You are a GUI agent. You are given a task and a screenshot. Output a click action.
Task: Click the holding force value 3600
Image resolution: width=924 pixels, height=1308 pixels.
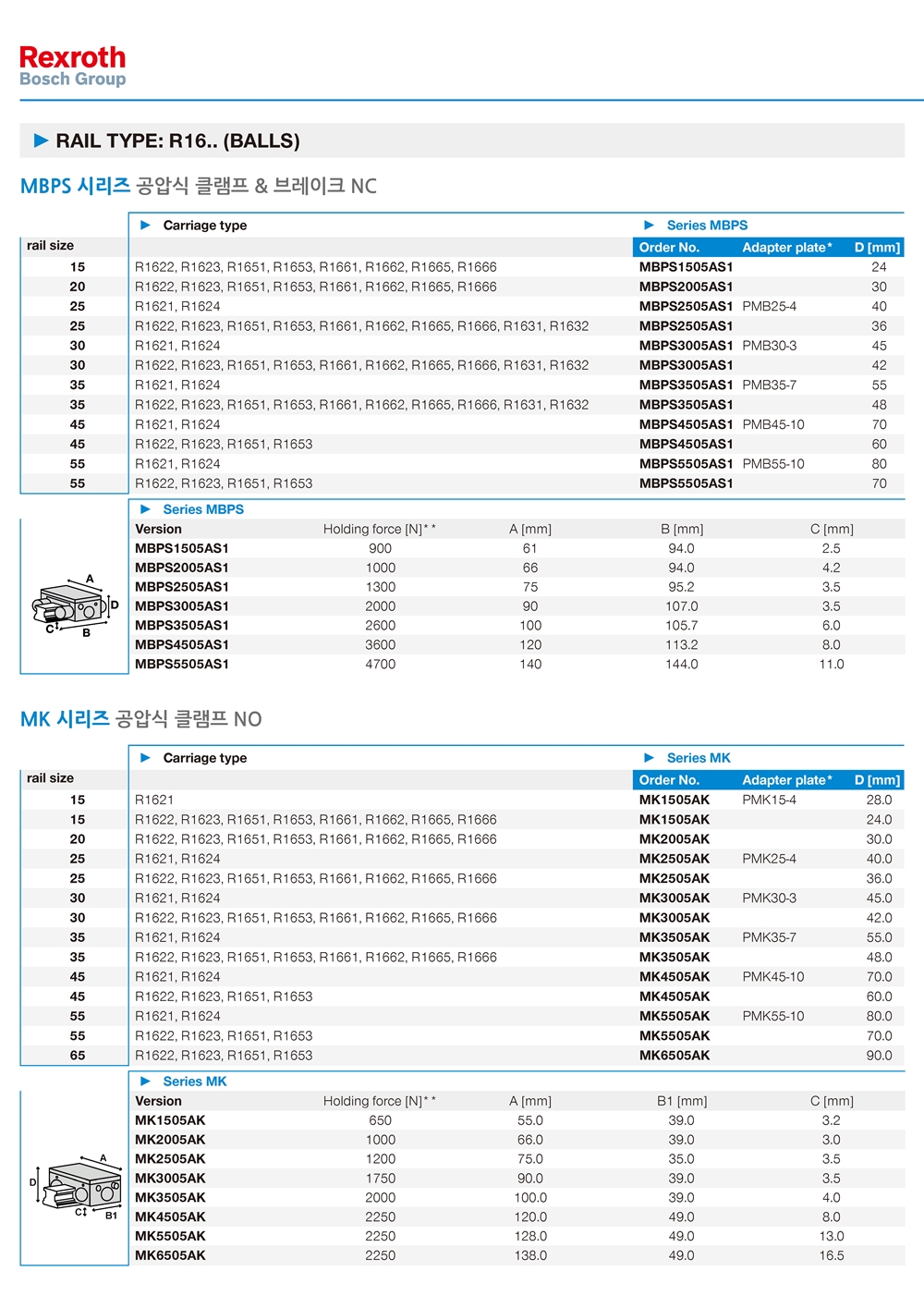[381, 645]
